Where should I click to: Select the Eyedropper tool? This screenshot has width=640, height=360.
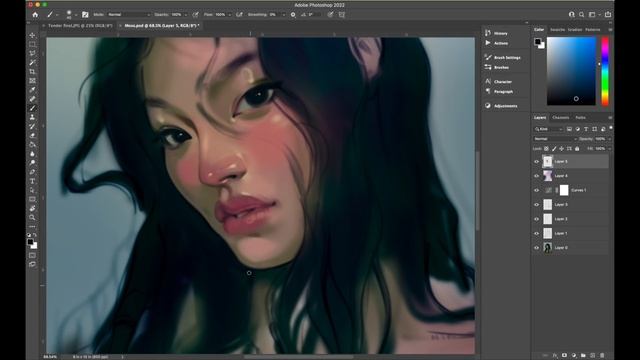(x=32, y=90)
